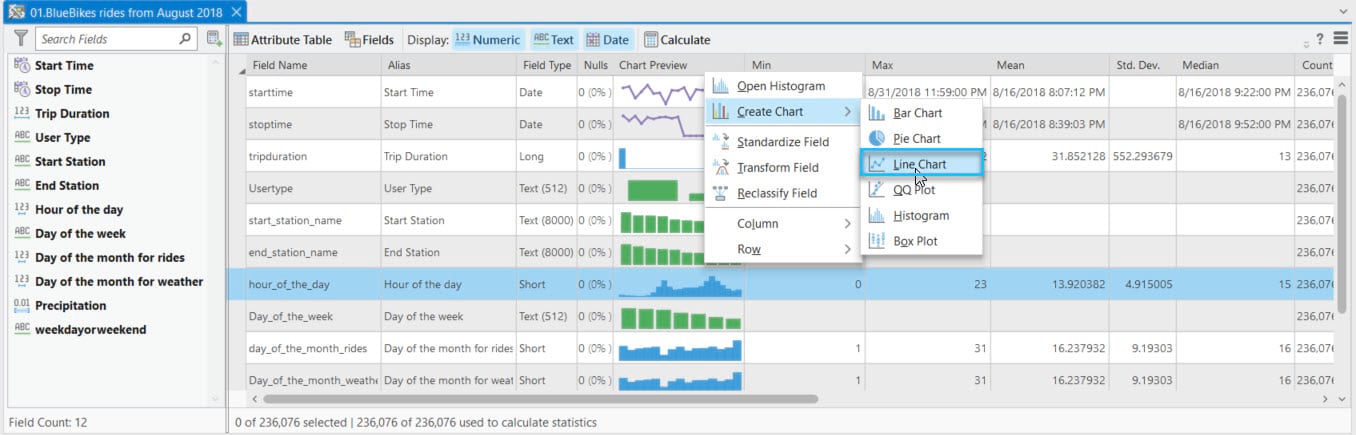
Task: Expand the Row submenu
Action: pyautogui.click(x=782, y=249)
